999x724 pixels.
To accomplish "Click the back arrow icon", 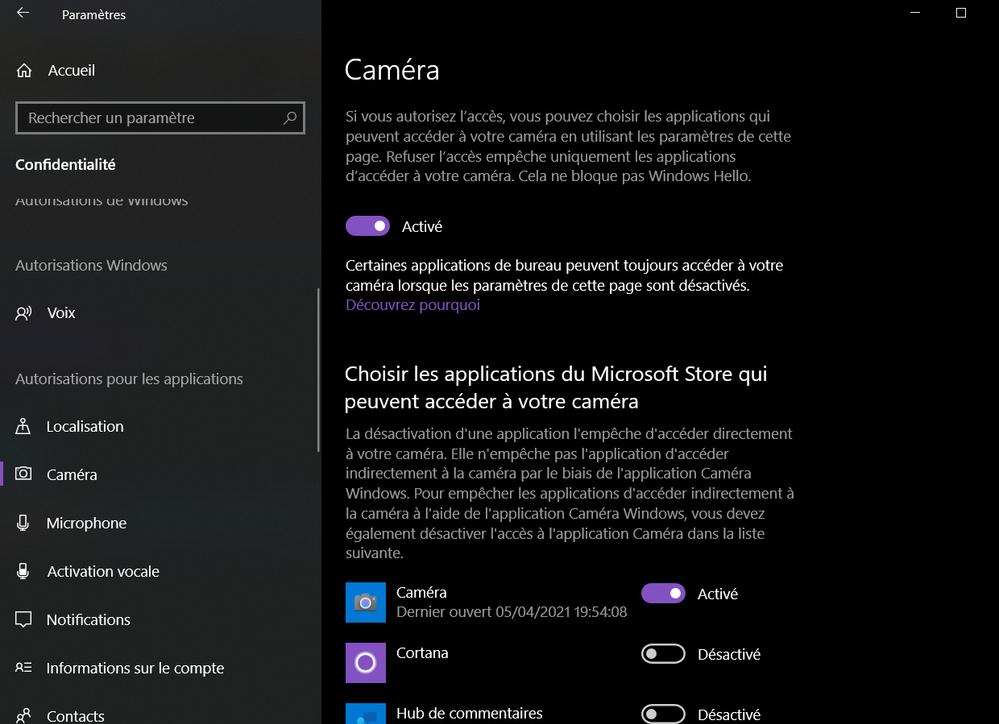I will click(x=23, y=14).
